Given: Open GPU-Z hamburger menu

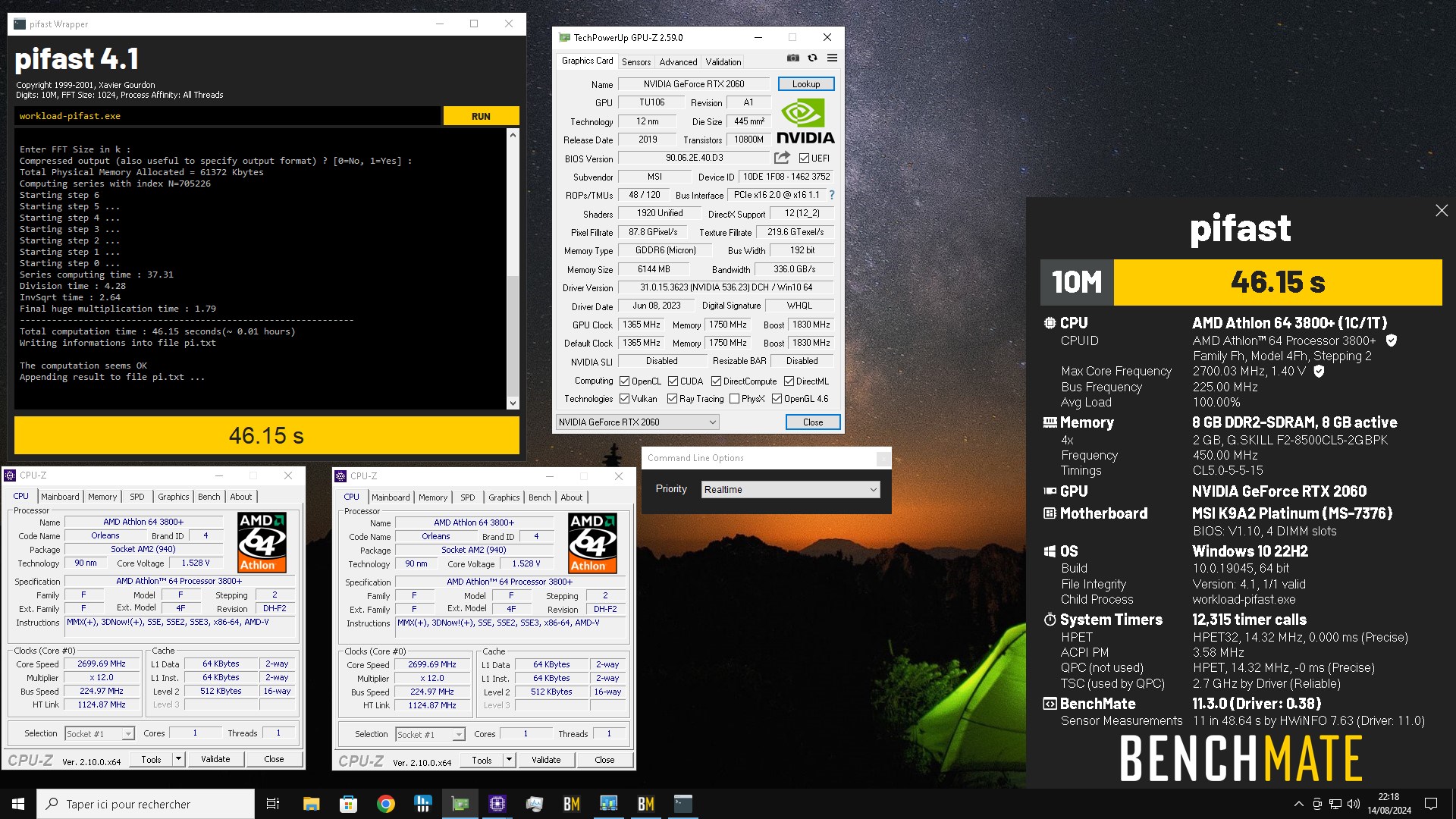Looking at the screenshot, I should (x=832, y=58).
